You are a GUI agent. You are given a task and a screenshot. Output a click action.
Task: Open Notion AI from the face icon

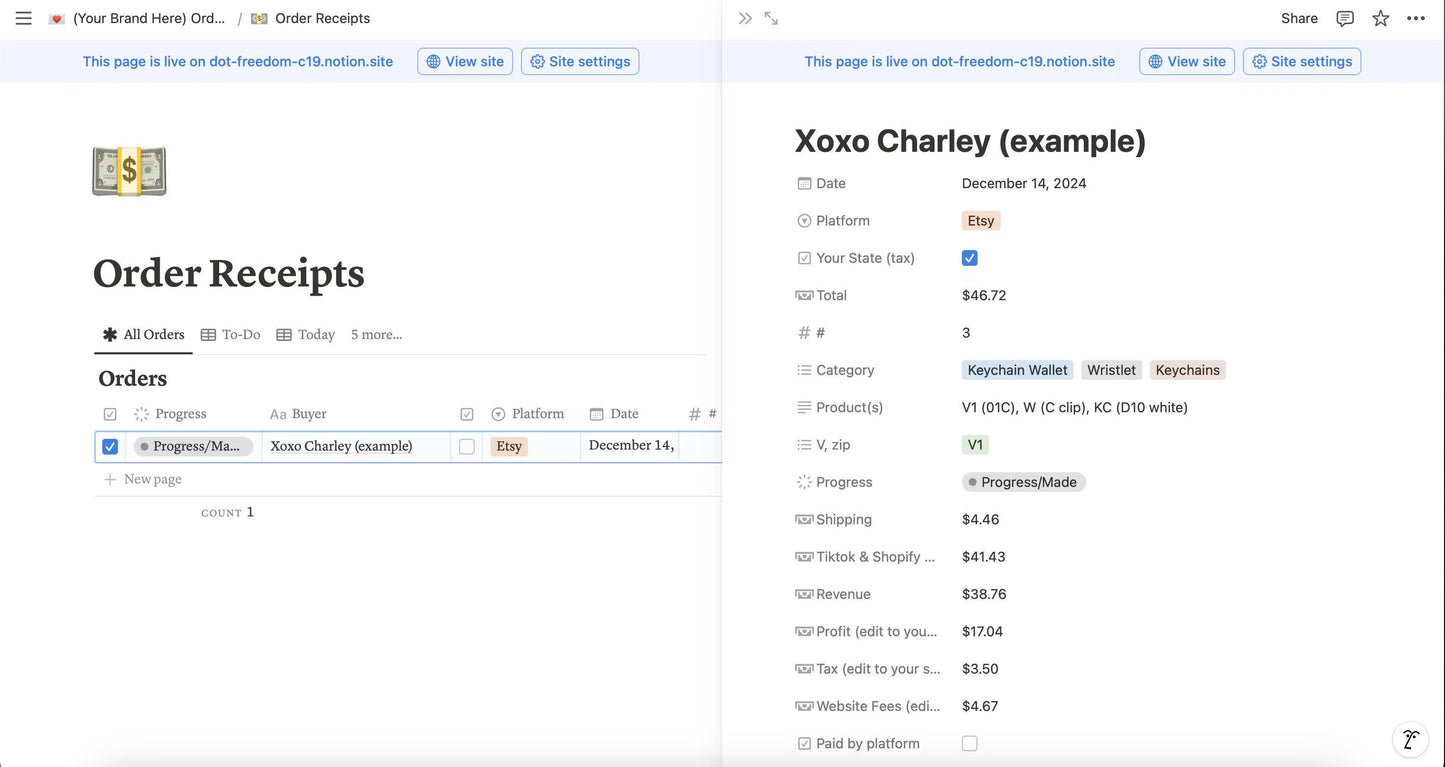pyautogui.click(x=1409, y=738)
